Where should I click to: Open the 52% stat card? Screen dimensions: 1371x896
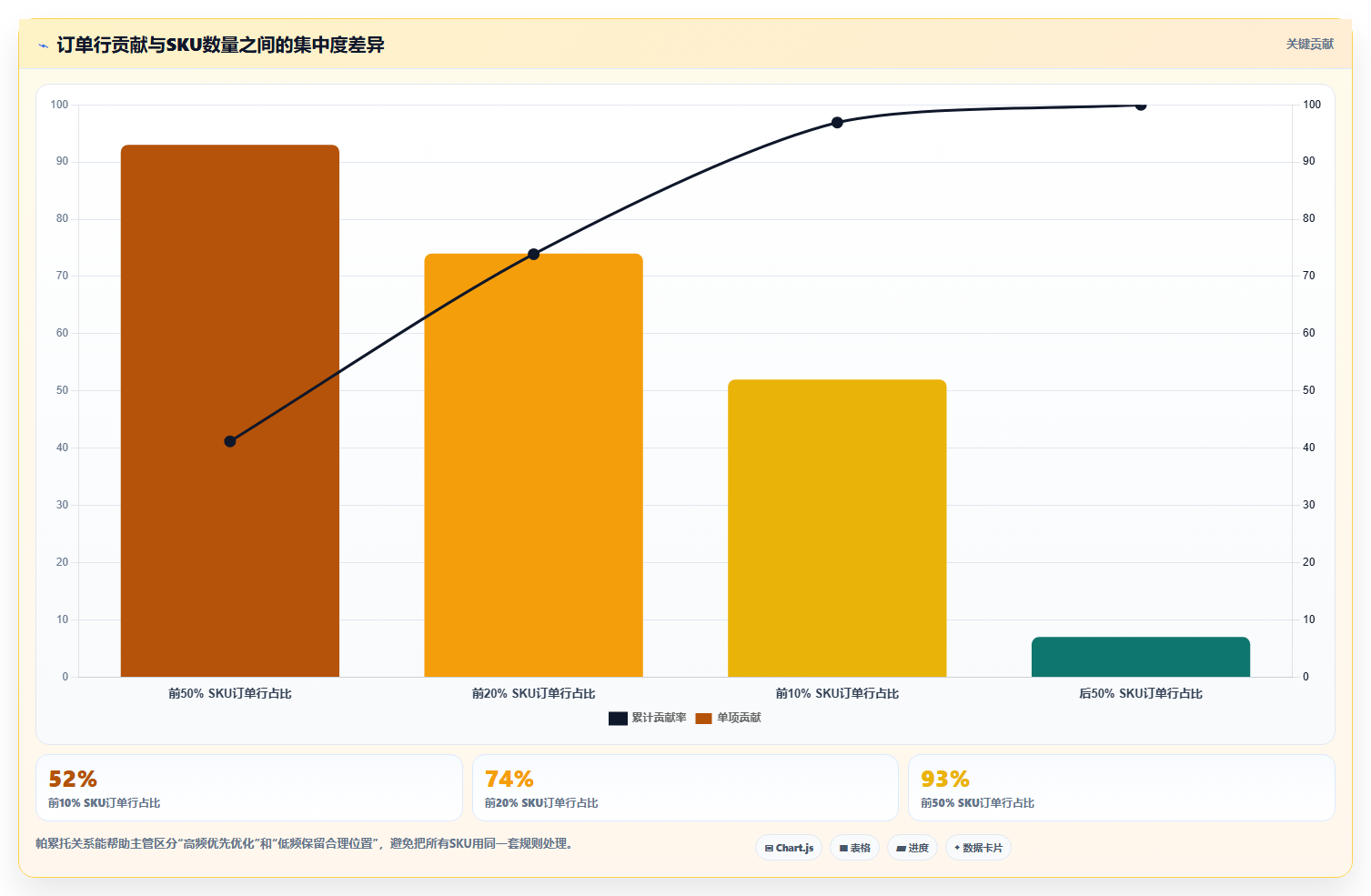tap(249, 788)
